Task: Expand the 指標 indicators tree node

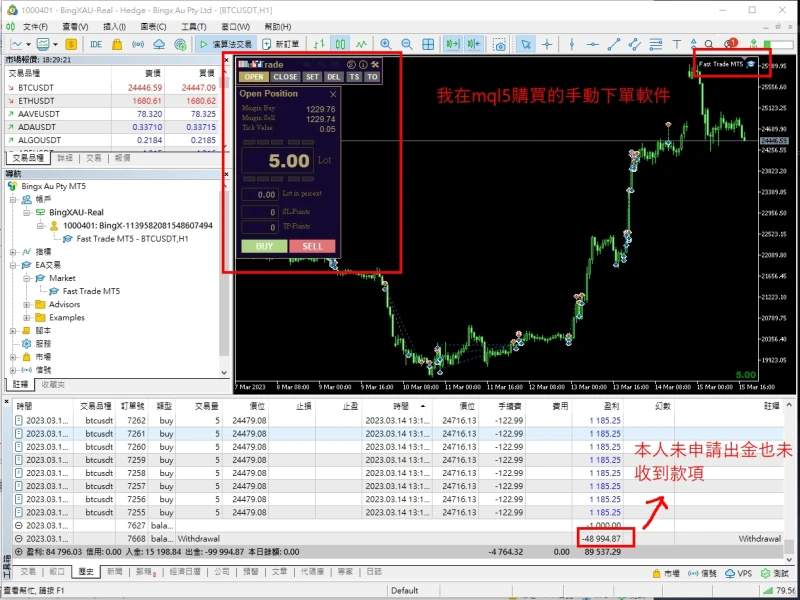Action: point(13,252)
